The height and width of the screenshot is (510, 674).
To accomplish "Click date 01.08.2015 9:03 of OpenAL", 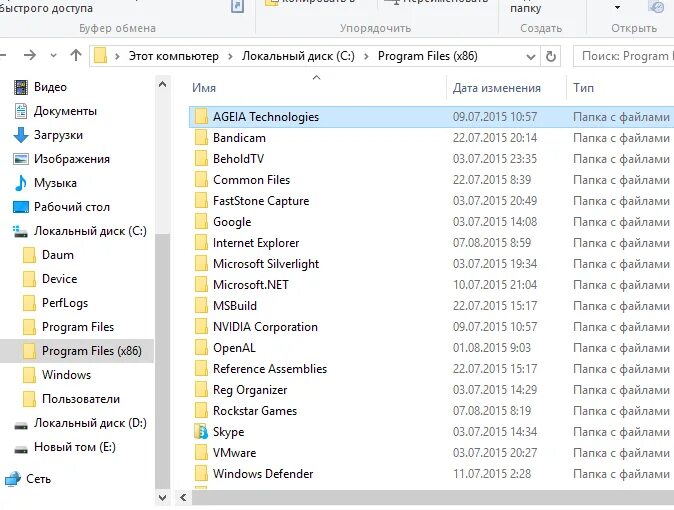I will pos(492,348).
